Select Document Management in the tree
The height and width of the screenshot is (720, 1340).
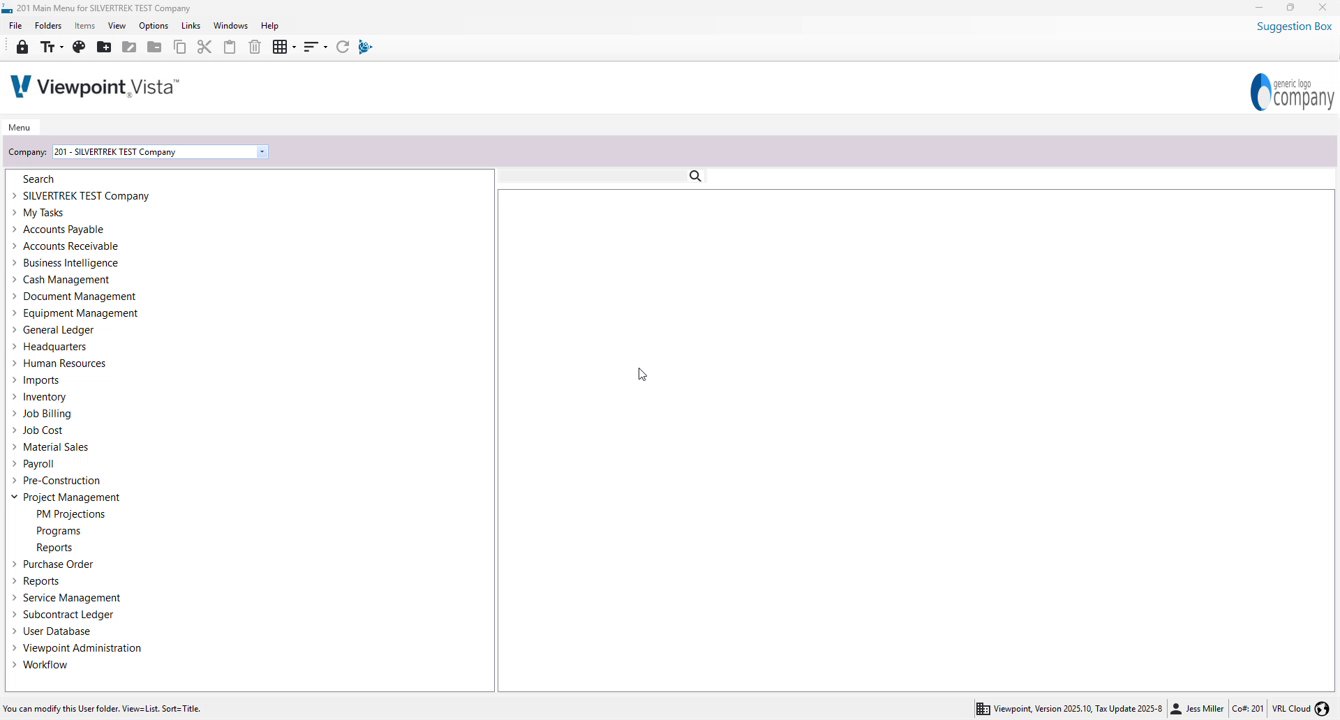tap(79, 297)
